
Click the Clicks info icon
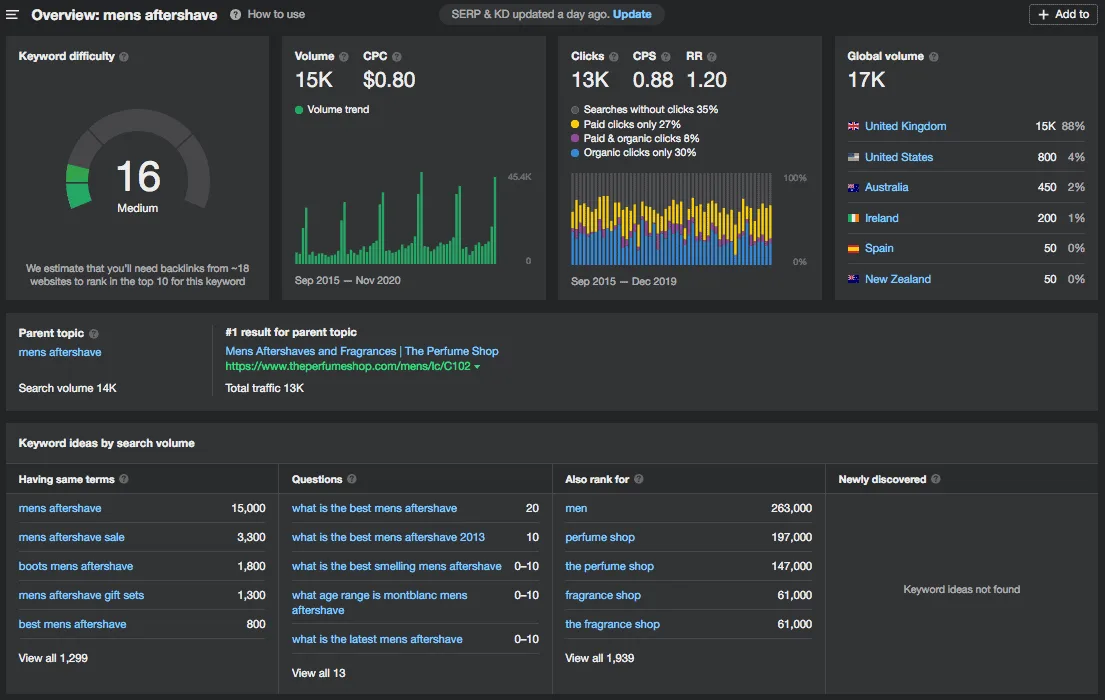[614, 56]
